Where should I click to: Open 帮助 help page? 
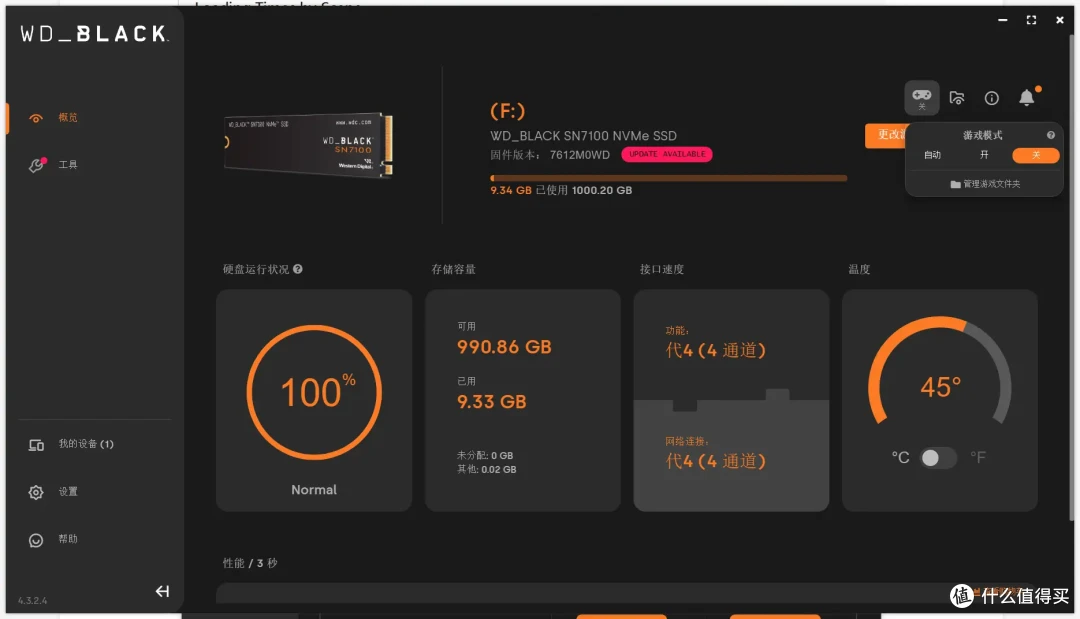point(68,539)
